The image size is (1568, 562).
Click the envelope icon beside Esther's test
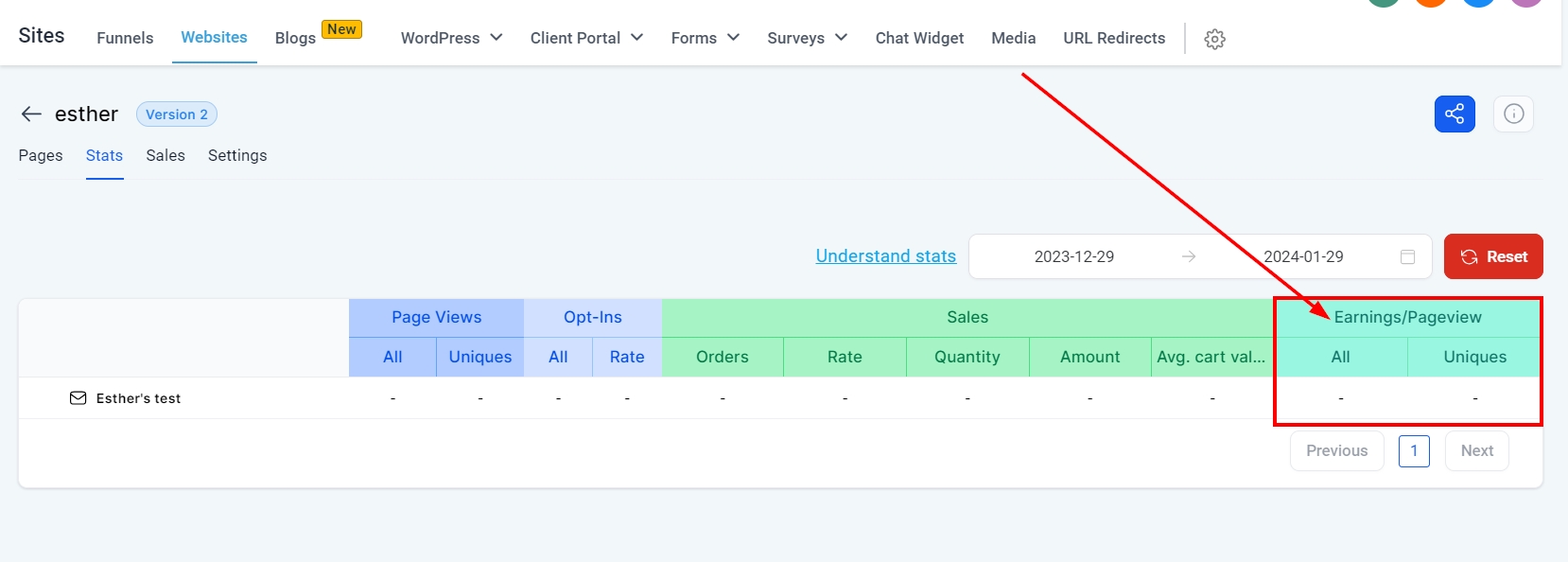pos(78,398)
